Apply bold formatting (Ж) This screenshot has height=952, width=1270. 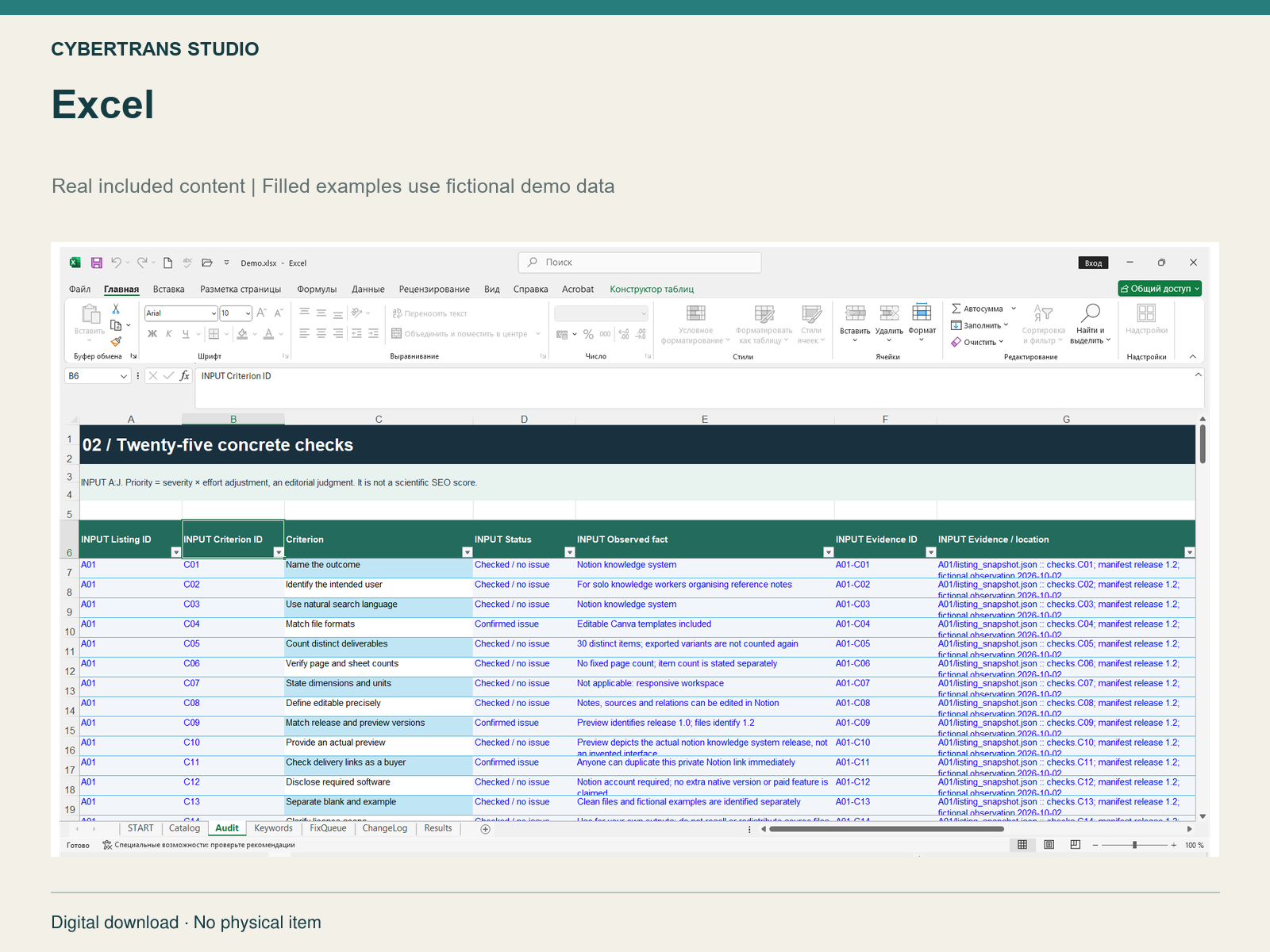(152, 334)
